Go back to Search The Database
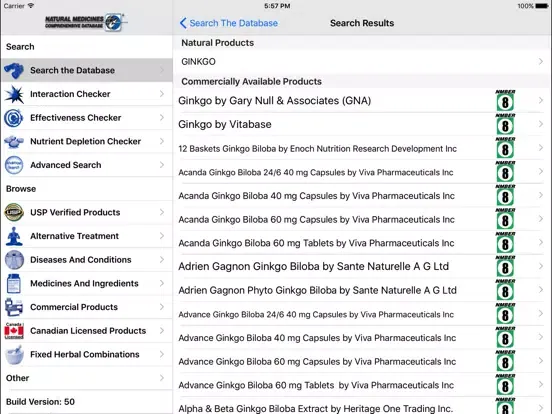 (x=228, y=23)
